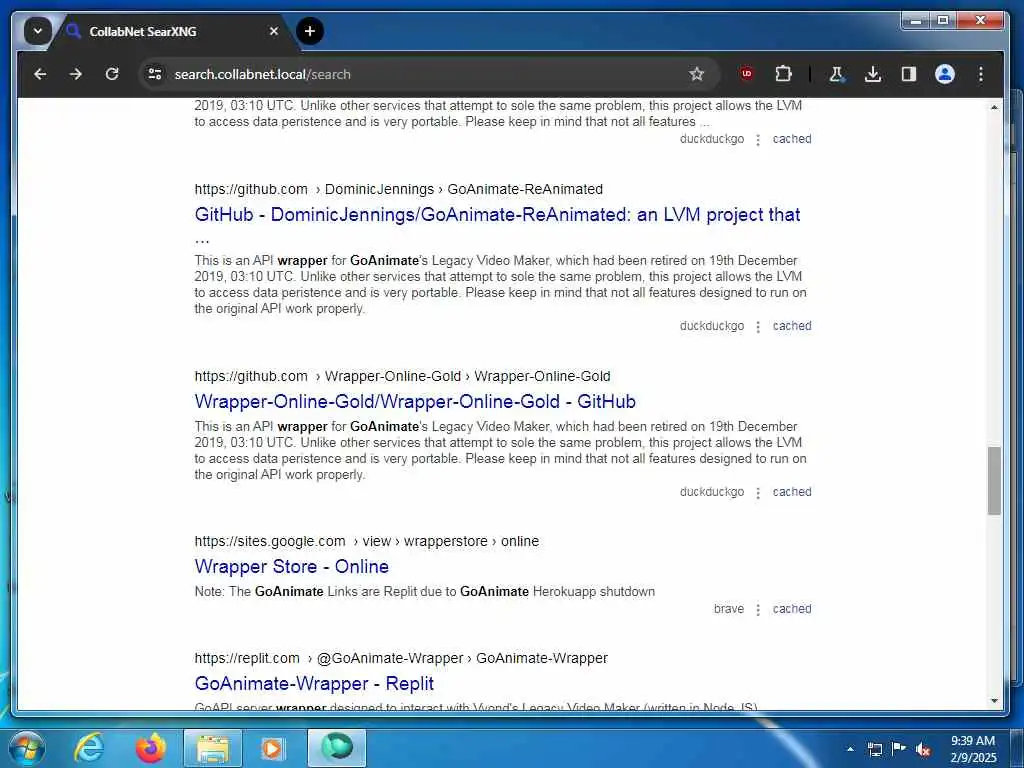
Task: Go back to the previous page
Action: [40, 74]
